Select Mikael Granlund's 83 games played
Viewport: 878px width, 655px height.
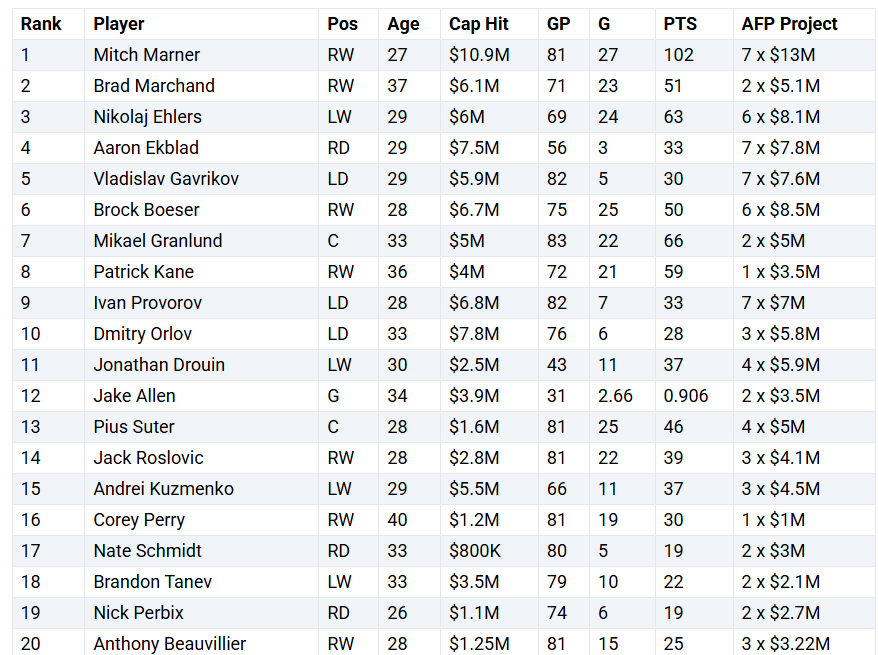pyautogui.click(x=557, y=241)
